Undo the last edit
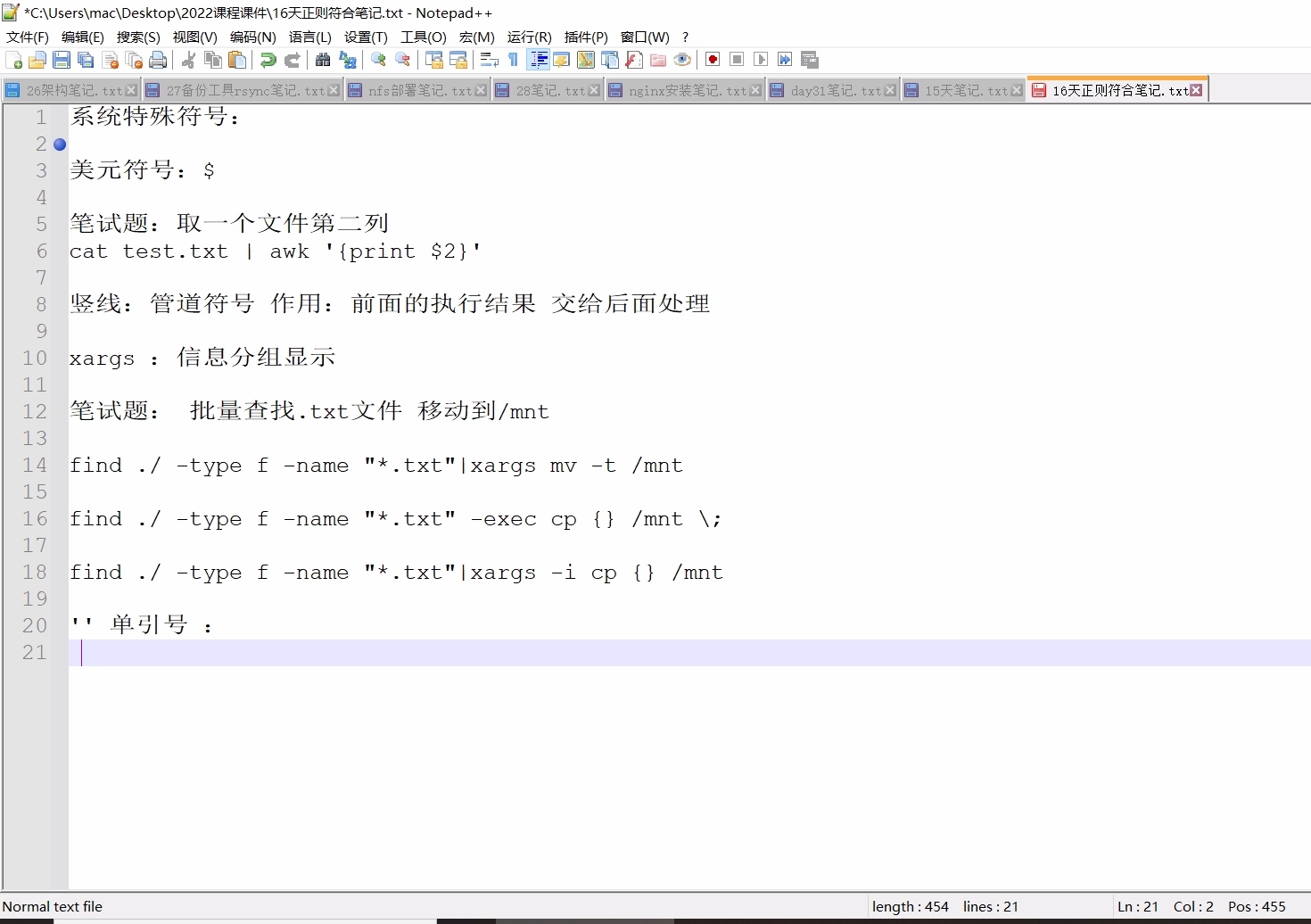This screenshot has width=1311, height=924. 267,60
